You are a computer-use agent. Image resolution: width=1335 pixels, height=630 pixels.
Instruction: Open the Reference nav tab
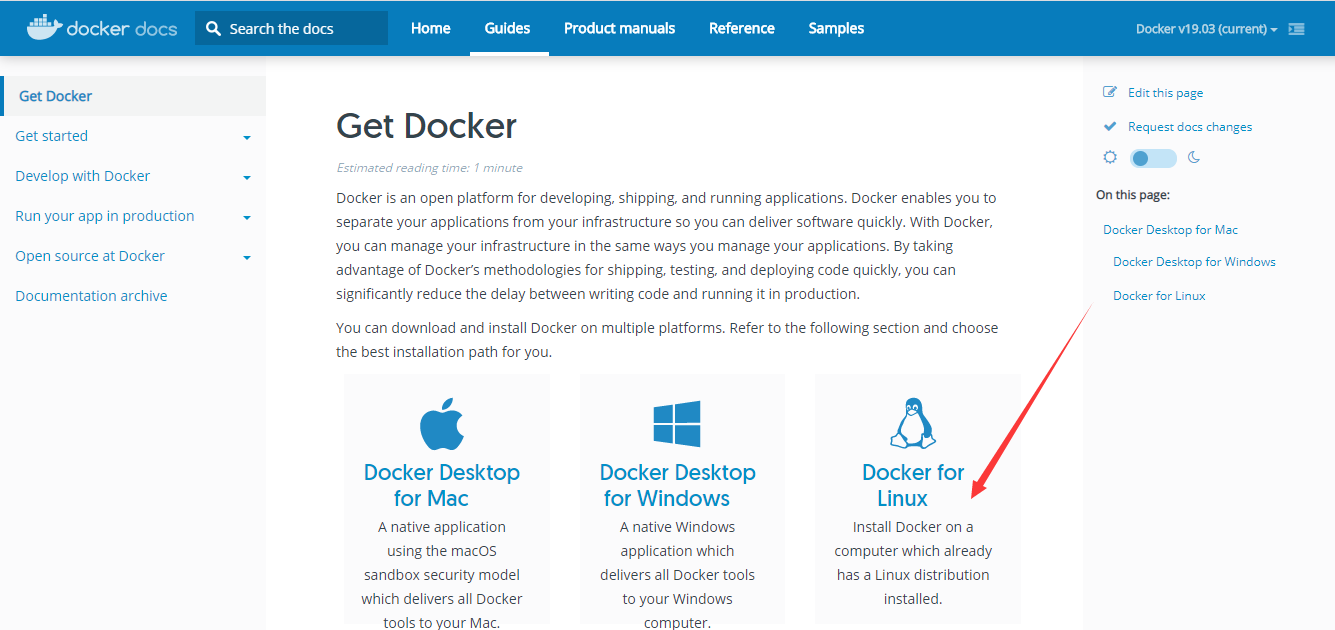(x=742, y=28)
